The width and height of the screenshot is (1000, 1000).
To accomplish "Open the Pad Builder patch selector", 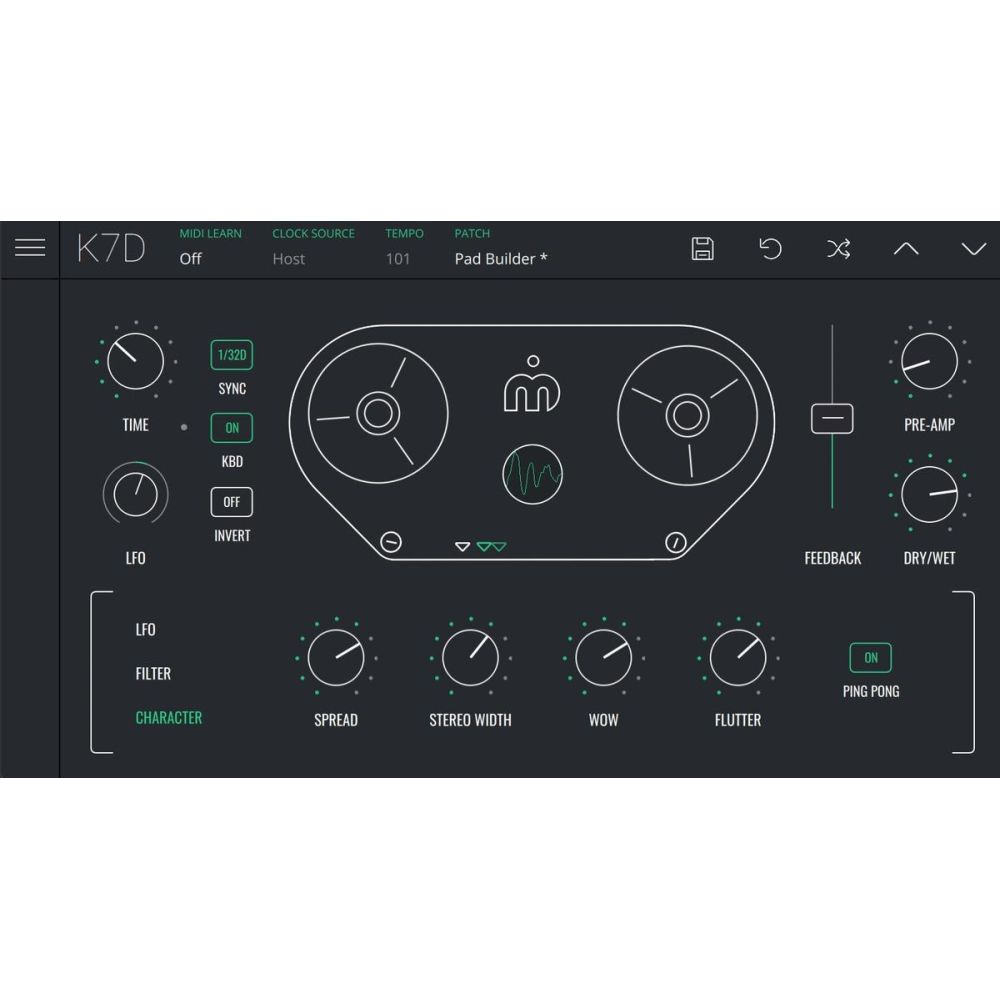I will [501, 258].
